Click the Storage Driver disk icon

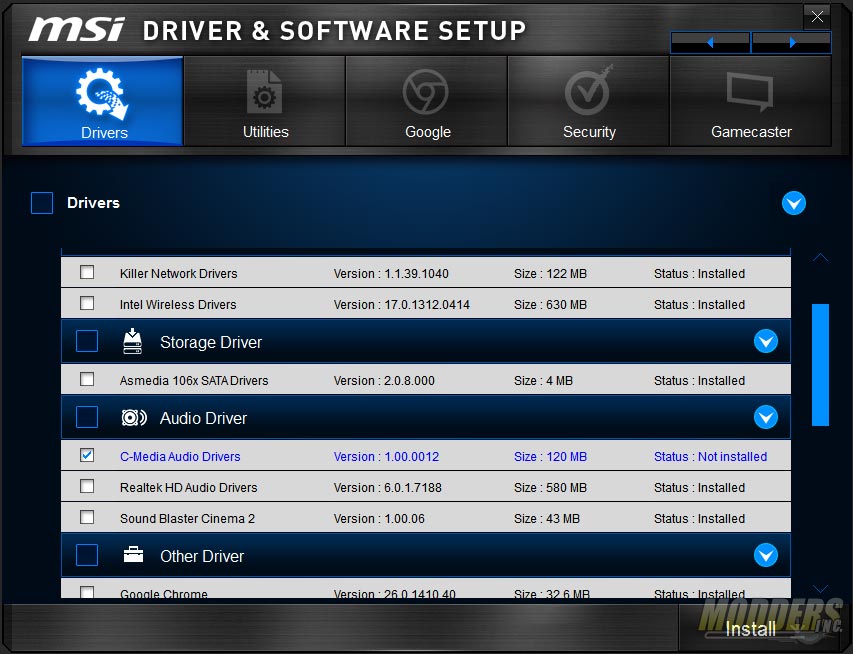coord(132,341)
